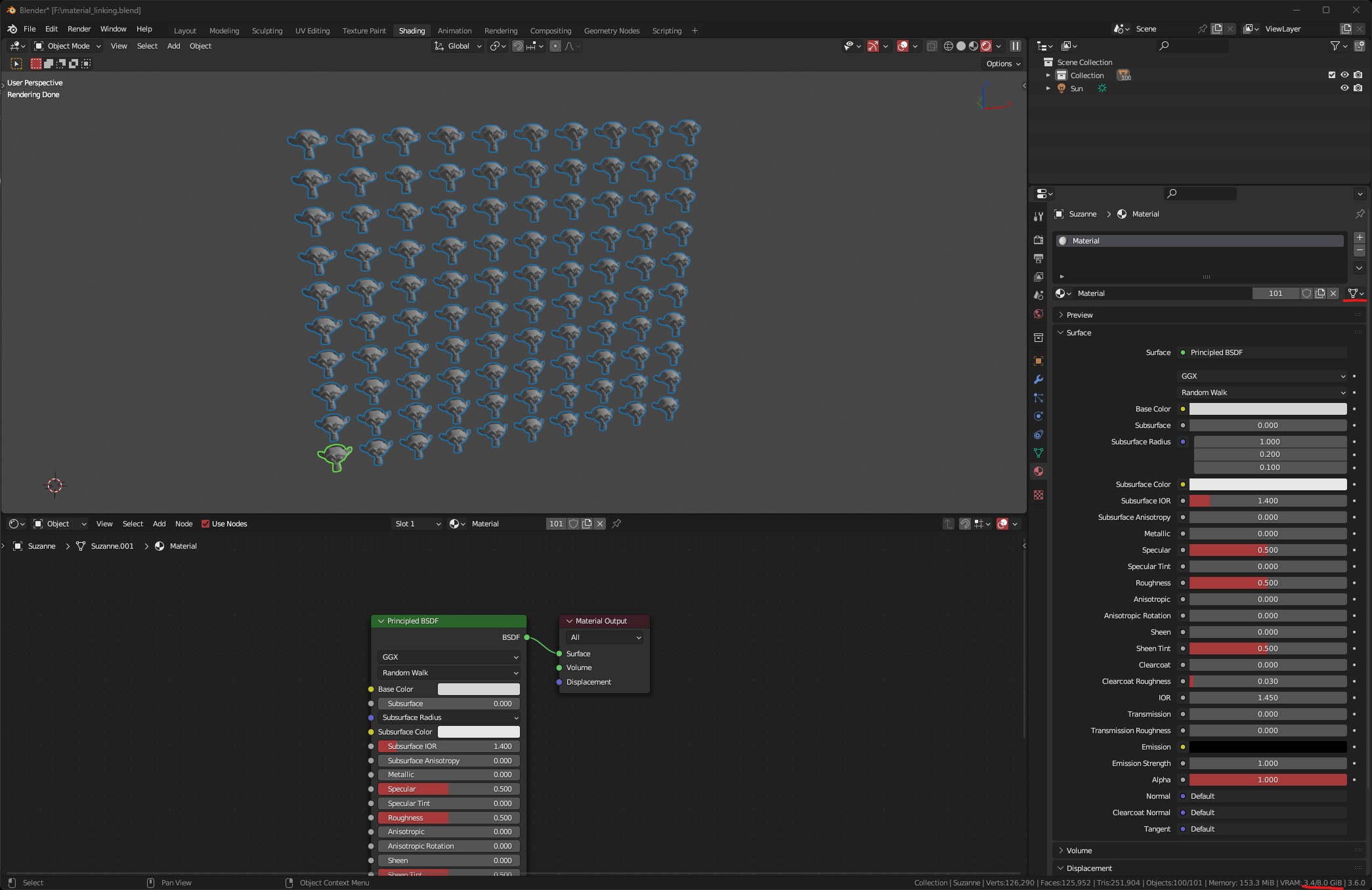Toggle Use Nodes checkbox
Viewport: 1372px width, 890px height.
pyautogui.click(x=205, y=524)
